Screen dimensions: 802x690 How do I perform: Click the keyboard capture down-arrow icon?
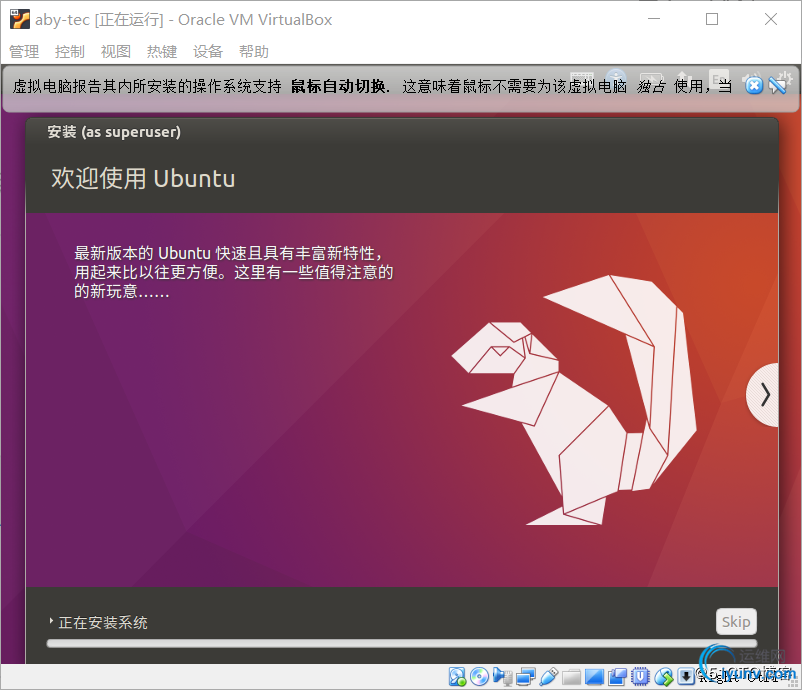click(x=686, y=677)
